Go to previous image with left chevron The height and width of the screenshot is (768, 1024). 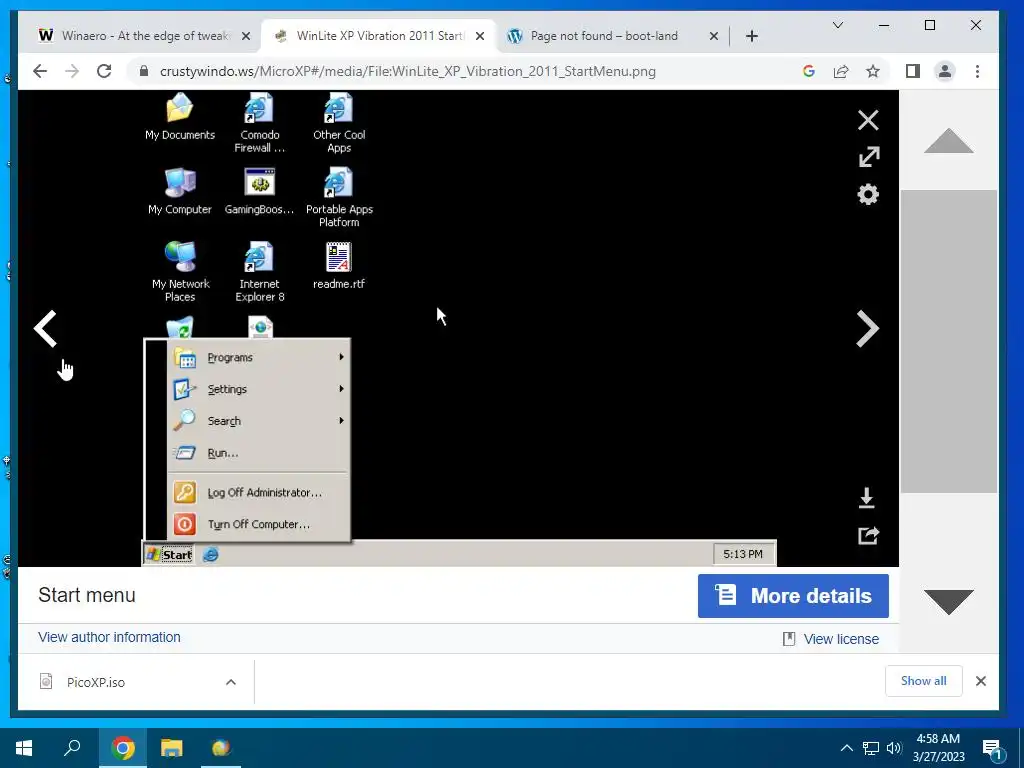pyautogui.click(x=45, y=328)
